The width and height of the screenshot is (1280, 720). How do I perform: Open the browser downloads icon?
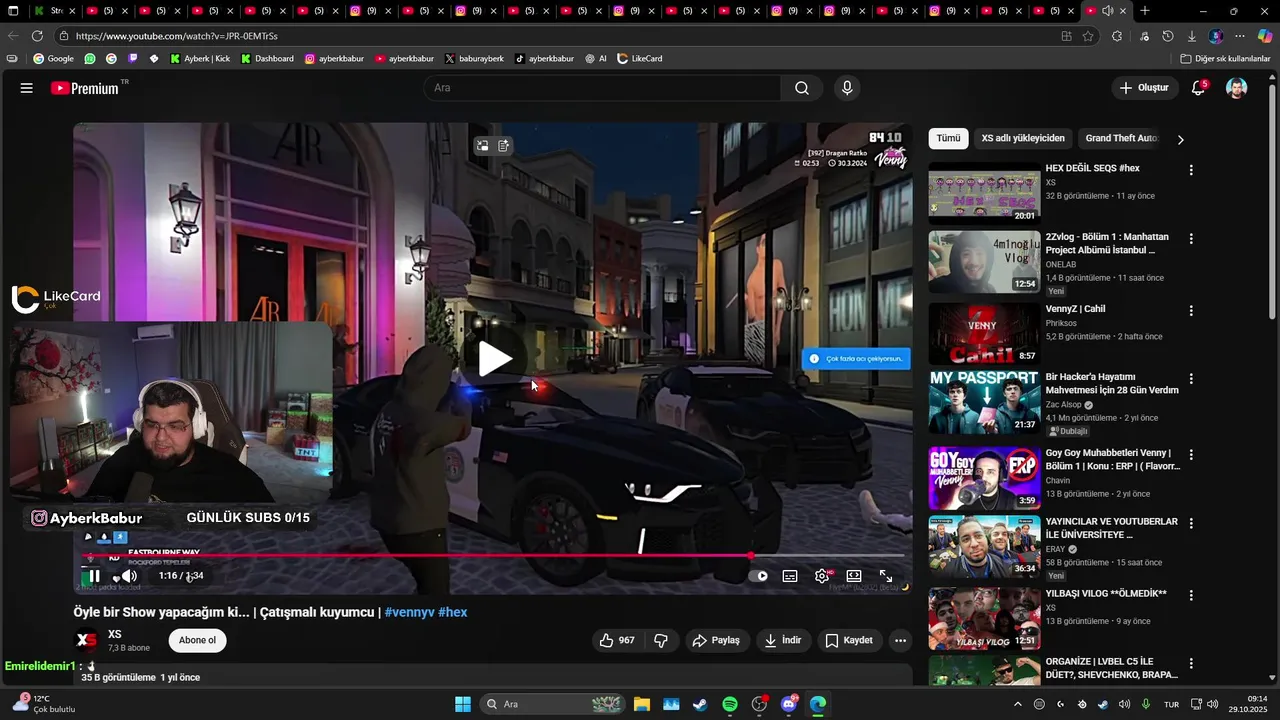coord(1191,36)
